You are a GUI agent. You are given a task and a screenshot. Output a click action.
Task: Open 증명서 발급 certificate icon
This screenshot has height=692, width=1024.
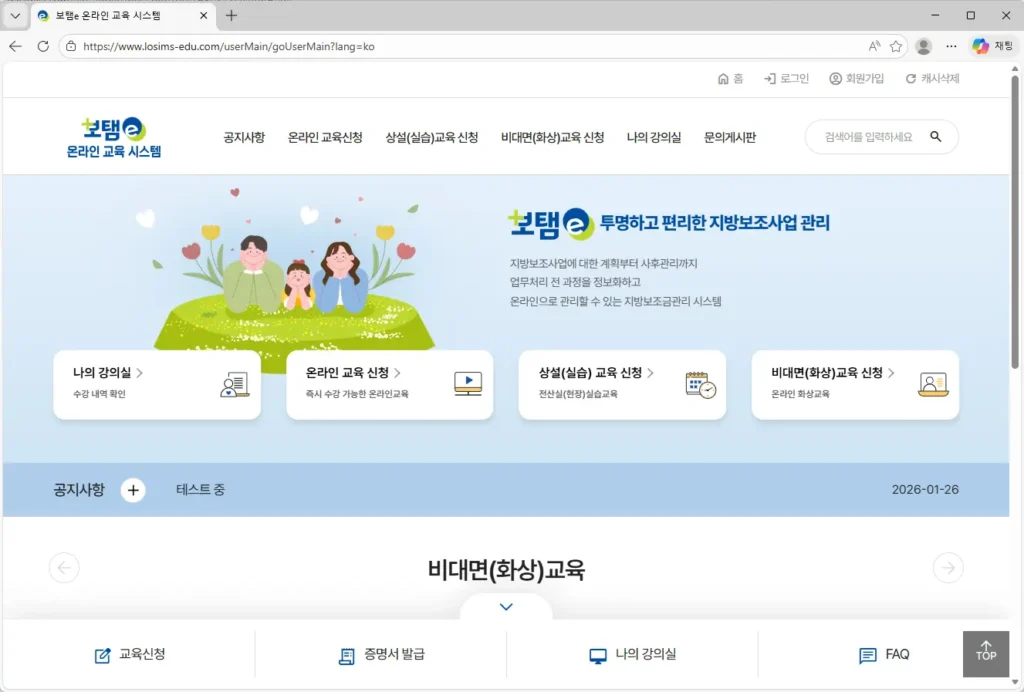coord(346,655)
